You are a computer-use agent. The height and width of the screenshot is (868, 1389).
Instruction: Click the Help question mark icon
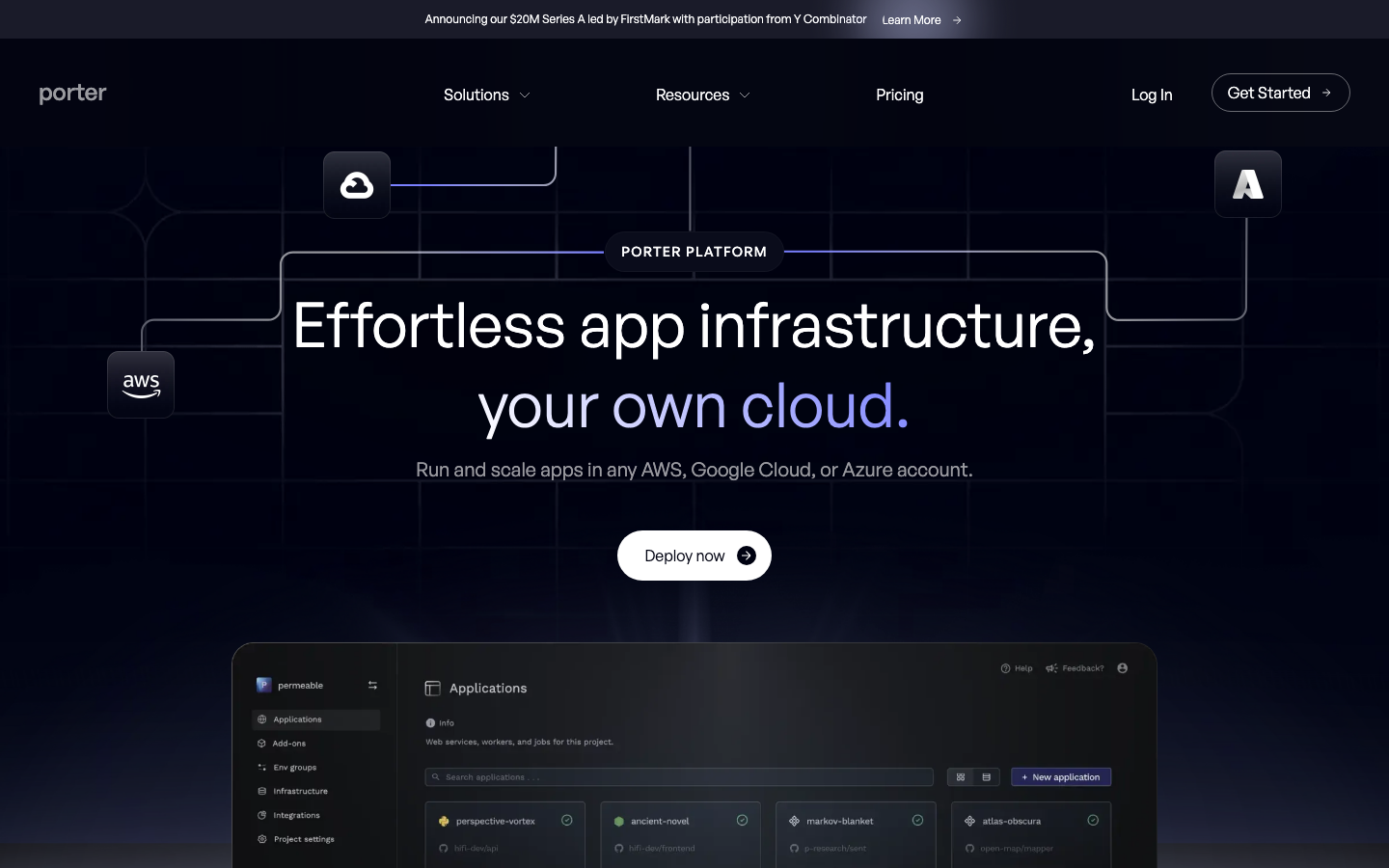[1005, 668]
